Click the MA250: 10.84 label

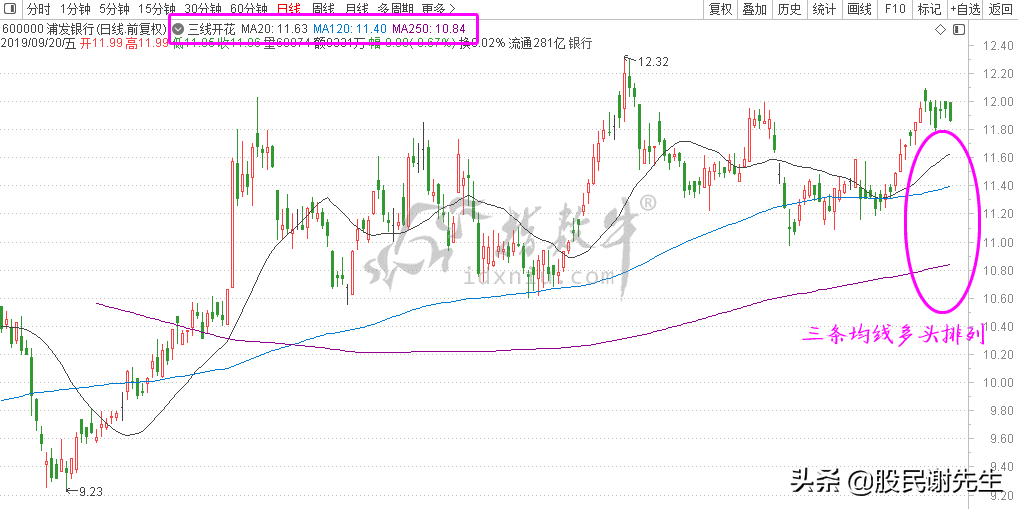pyautogui.click(x=429, y=29)
